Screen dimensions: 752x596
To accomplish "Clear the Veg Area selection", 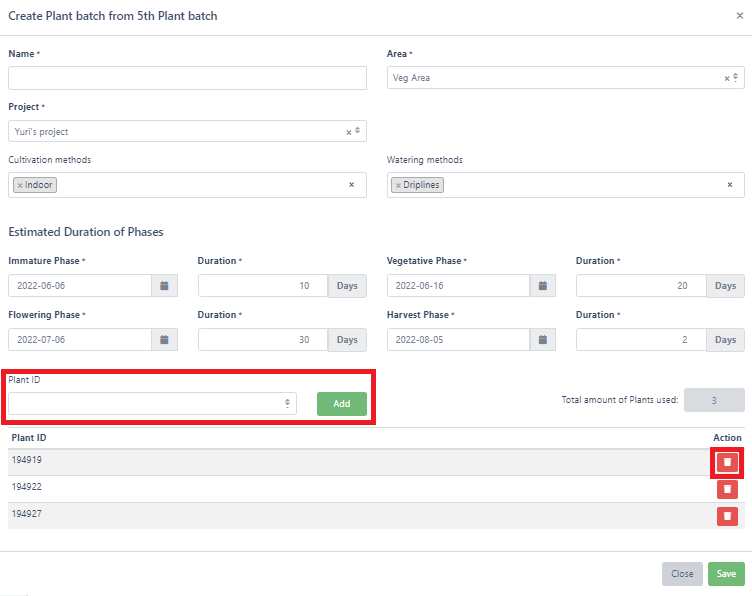I will (727, 78).
